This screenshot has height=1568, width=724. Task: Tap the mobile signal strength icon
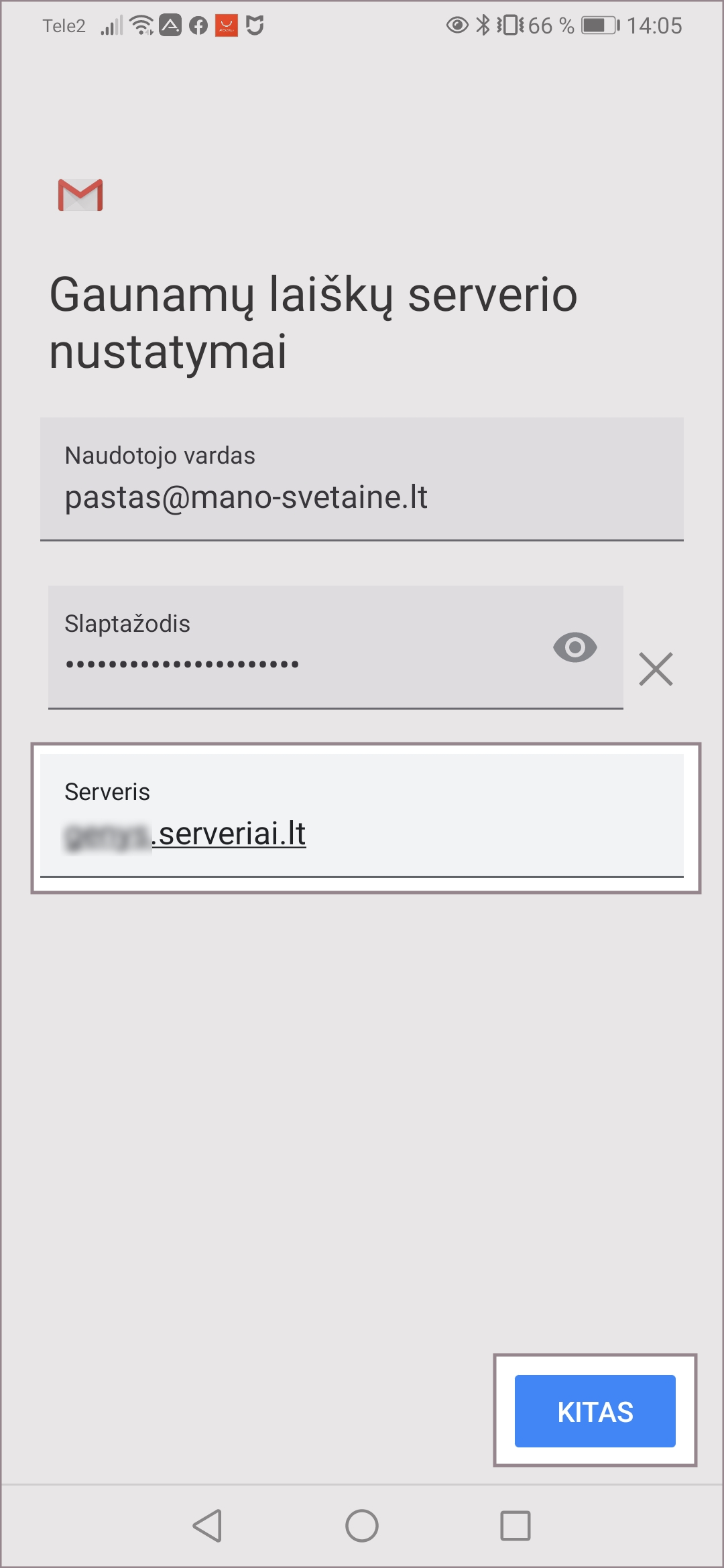point(111,26)
